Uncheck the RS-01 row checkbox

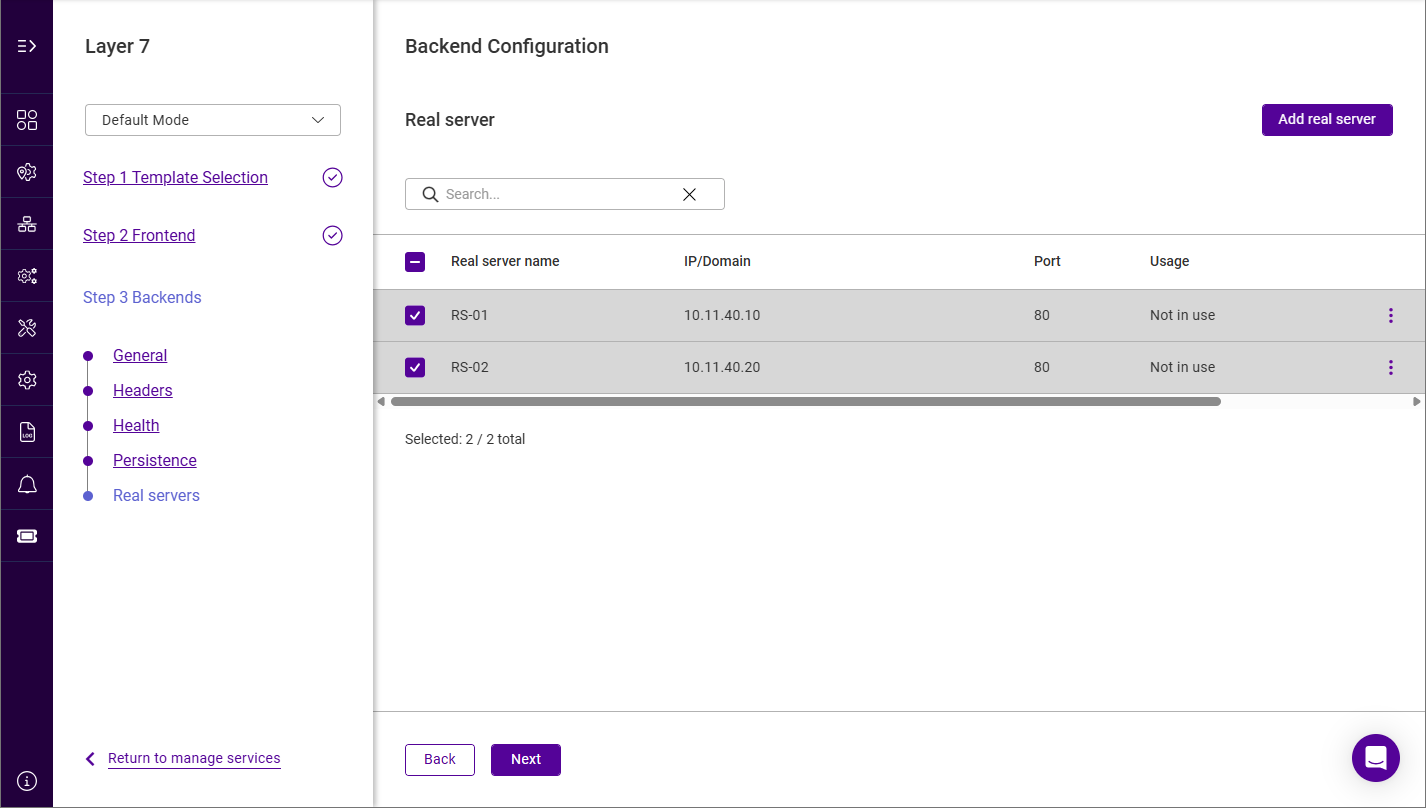415,315
